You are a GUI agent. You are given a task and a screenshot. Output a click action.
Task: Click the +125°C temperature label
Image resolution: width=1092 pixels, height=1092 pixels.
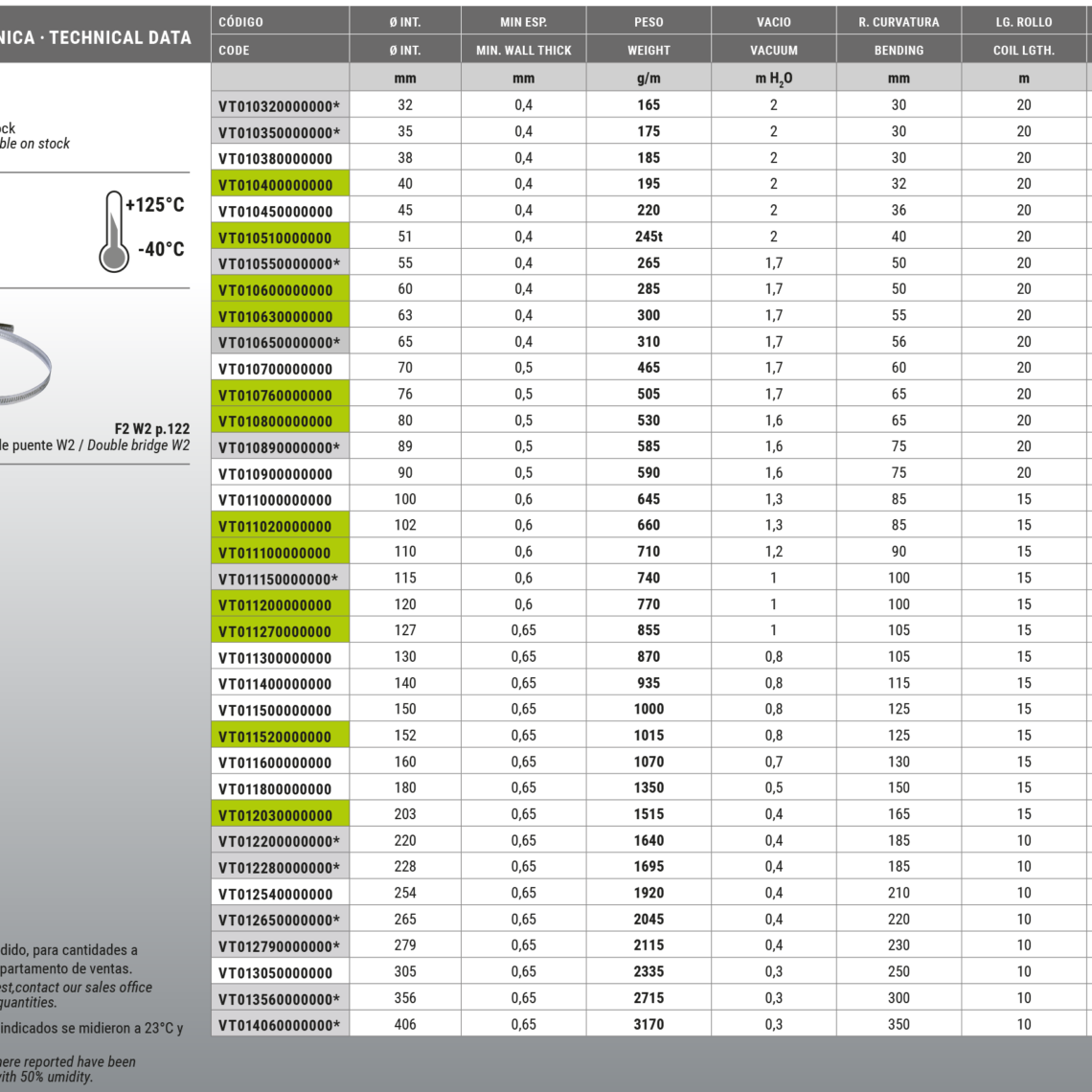(x=155, y=205)
